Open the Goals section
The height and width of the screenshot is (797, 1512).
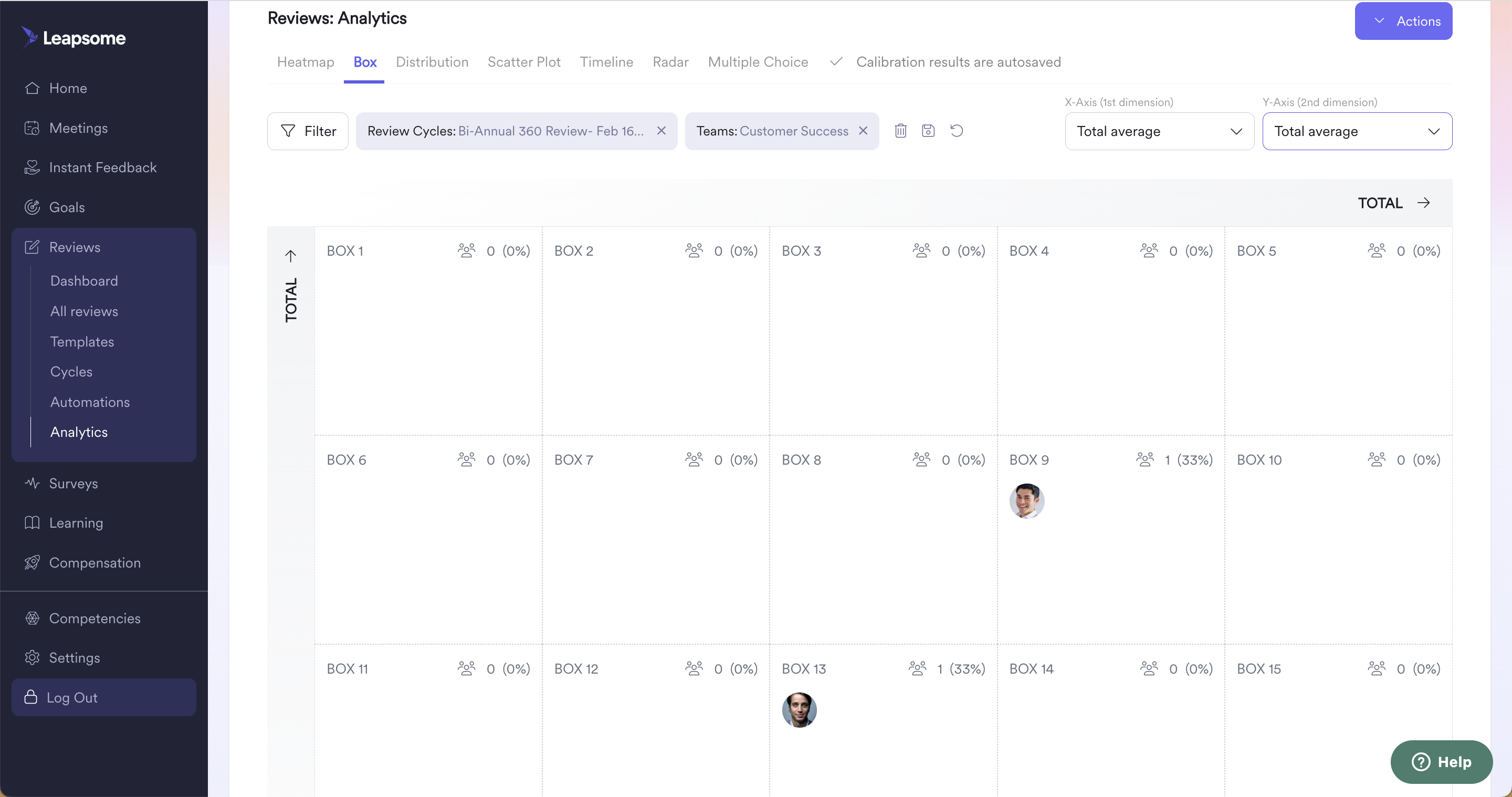[67, 207]
